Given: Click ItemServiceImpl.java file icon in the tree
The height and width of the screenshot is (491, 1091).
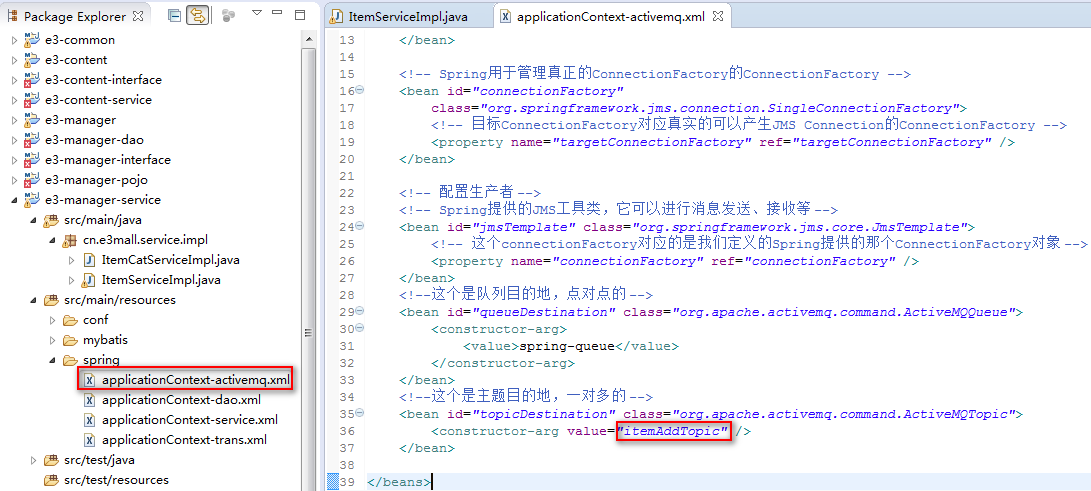Looking at the screenshot, I should click(x=89, y=280).
